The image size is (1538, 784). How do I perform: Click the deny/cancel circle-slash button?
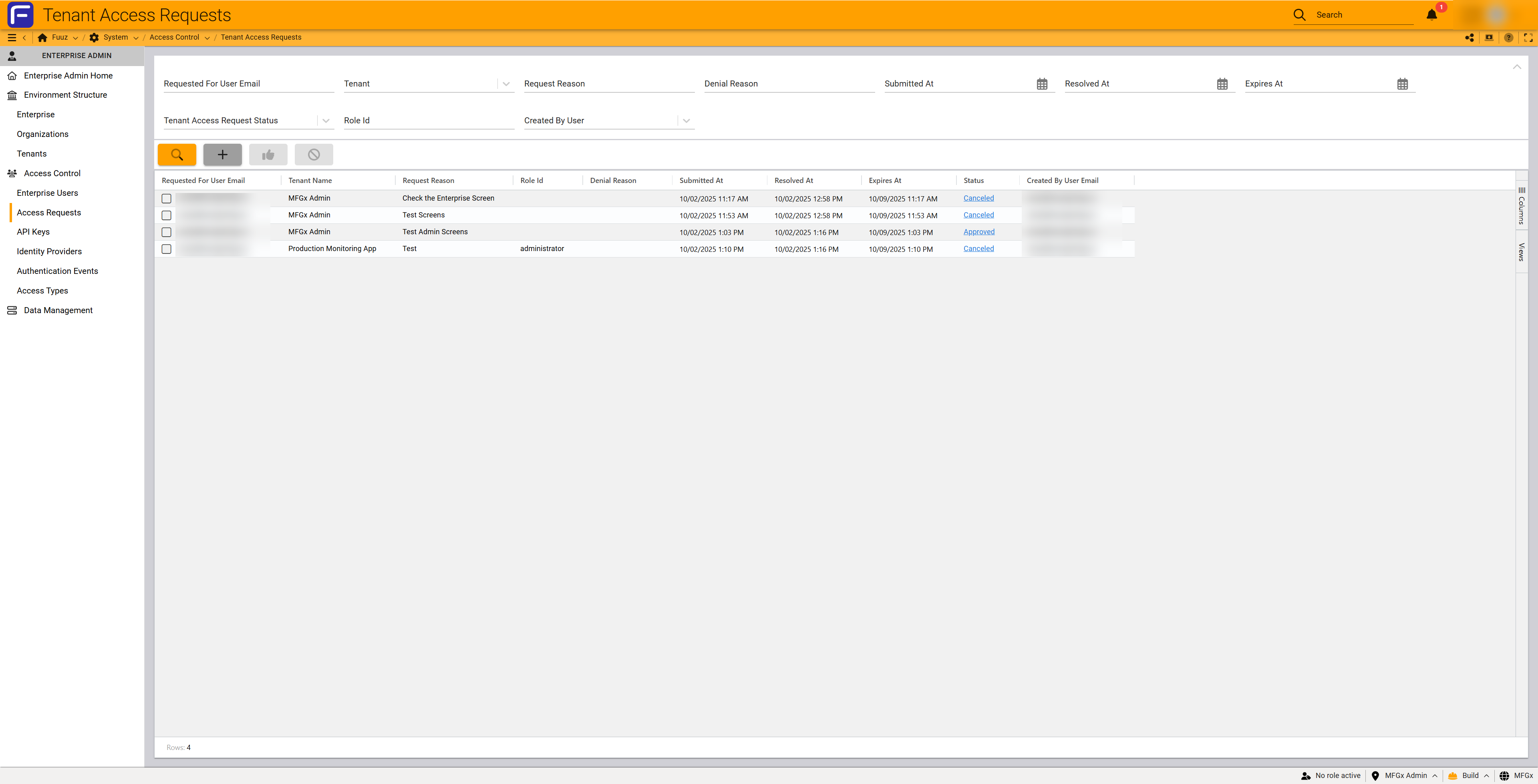pos(314,155)
